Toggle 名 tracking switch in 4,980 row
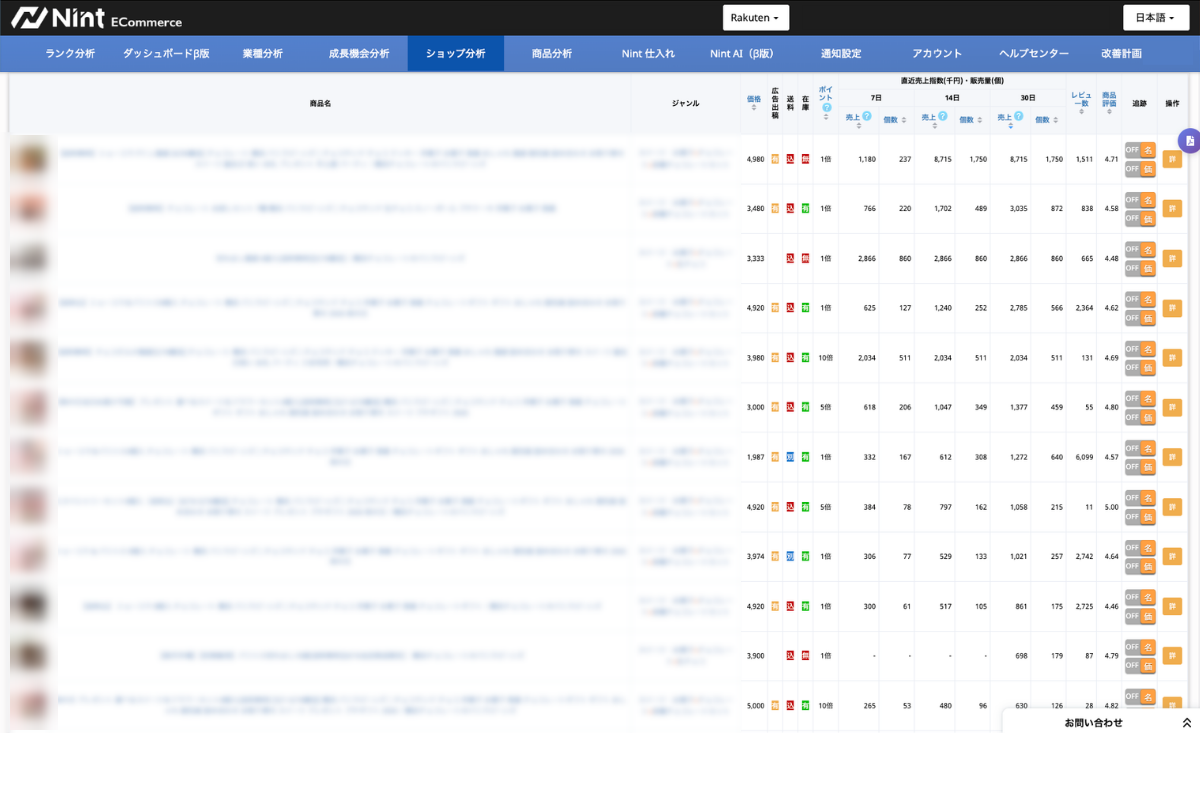The height and width of the screenshot is (800, 1200). (1140, 149)
